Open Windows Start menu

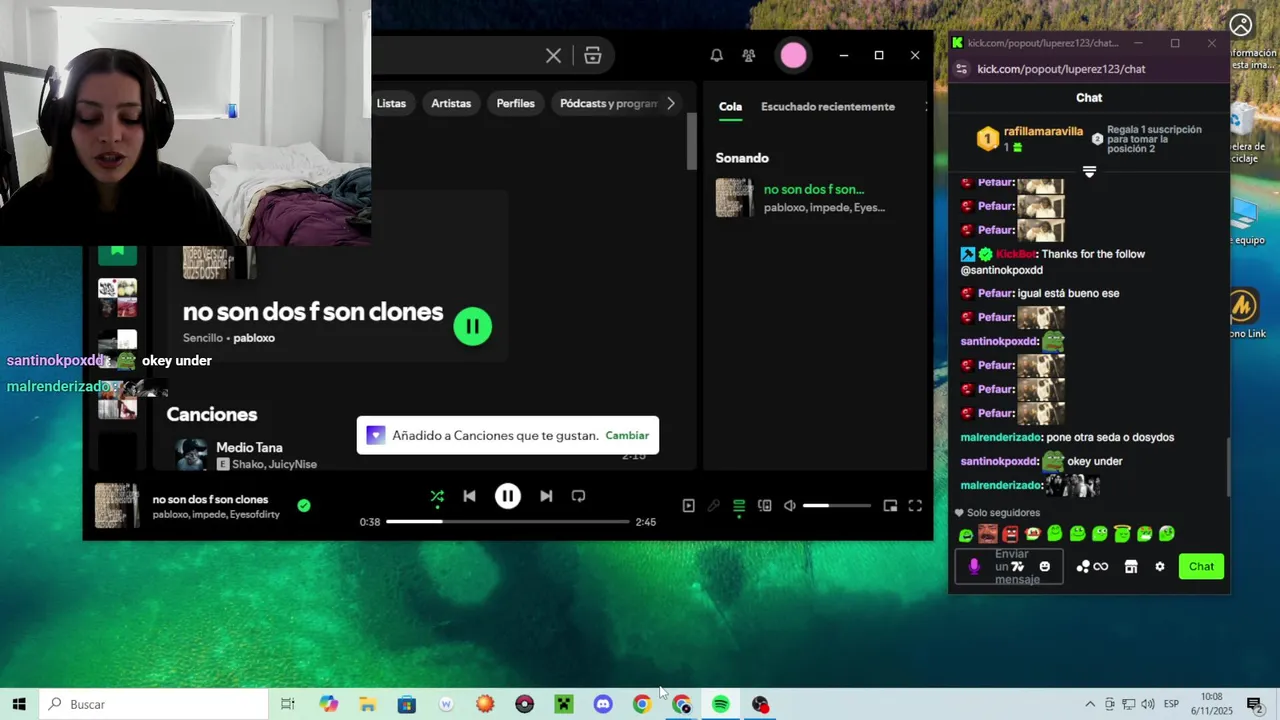coord(19,704)
